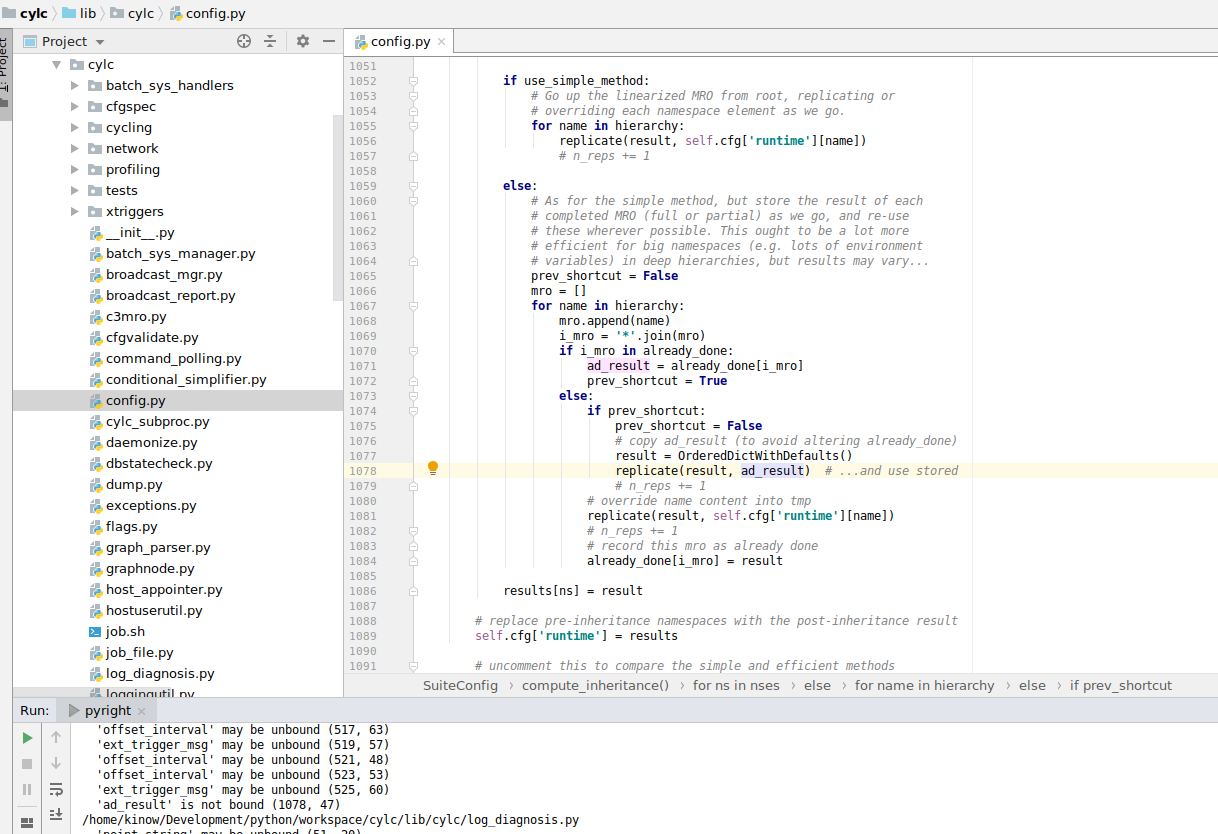This screenshot has height=834, width=1218.
Task: Hide the Project panel with minus icon
Action: click(329, 41)
